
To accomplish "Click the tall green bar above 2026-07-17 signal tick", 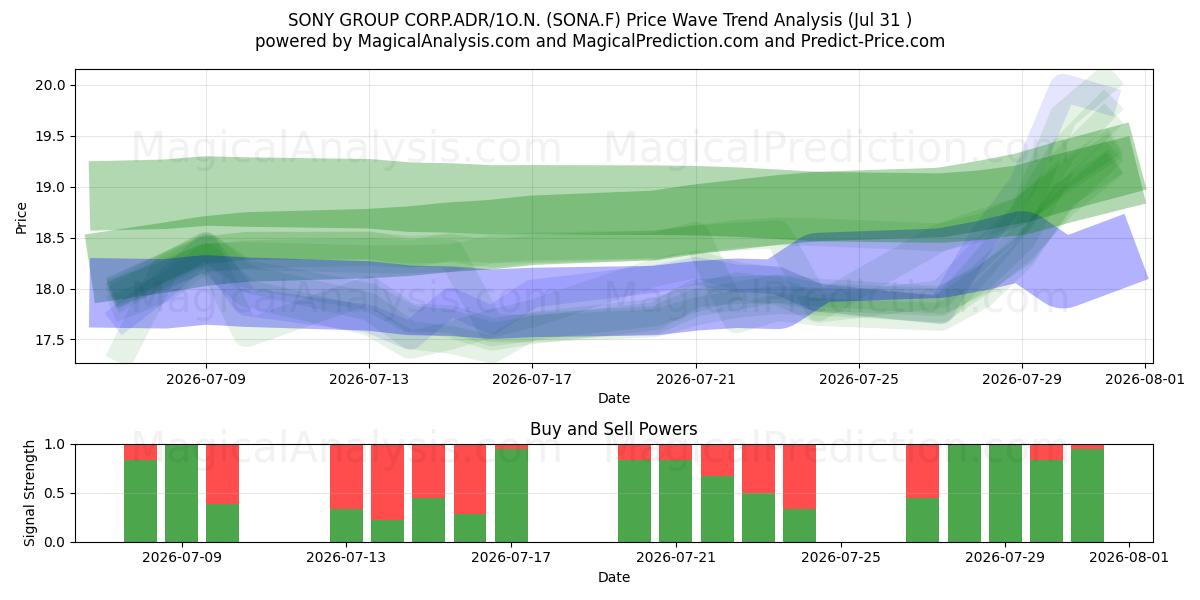I will (511, 495).
